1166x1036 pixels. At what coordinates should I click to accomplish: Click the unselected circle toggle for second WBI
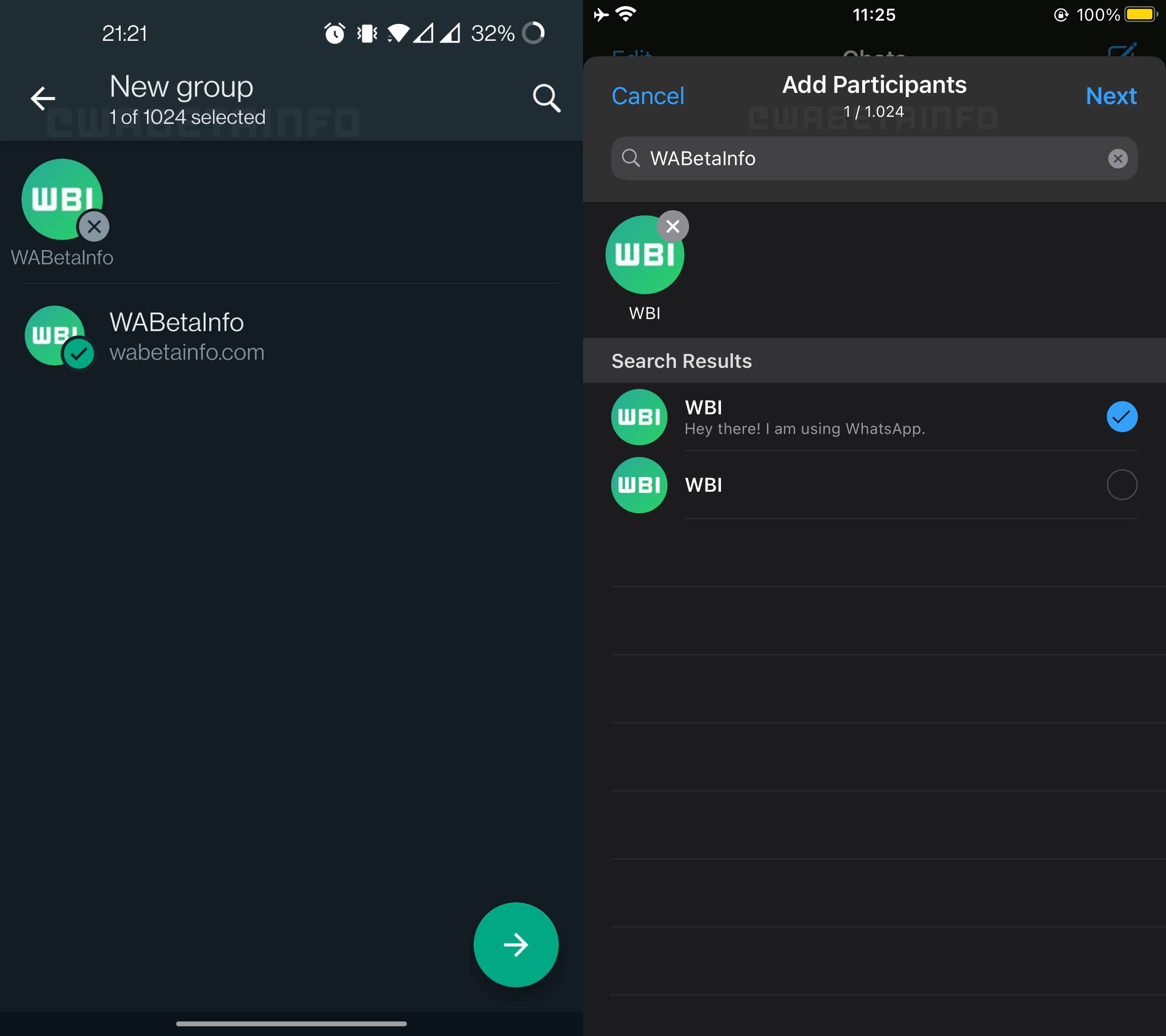[x=1121, y=484]
